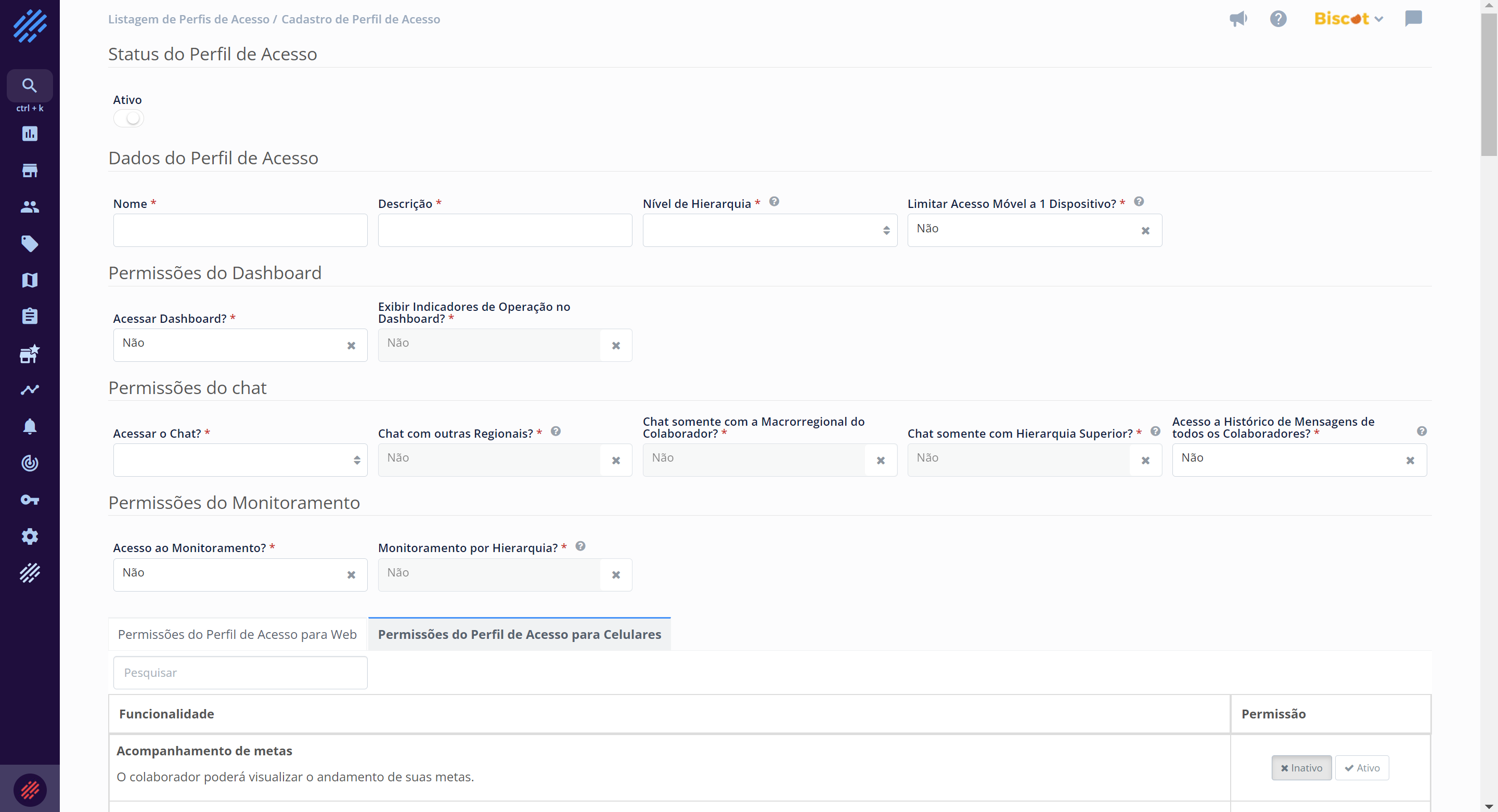Screen dimensions: 1498x812
Task: Open the megaphone announcements icon
Action: coord(1238,19)
